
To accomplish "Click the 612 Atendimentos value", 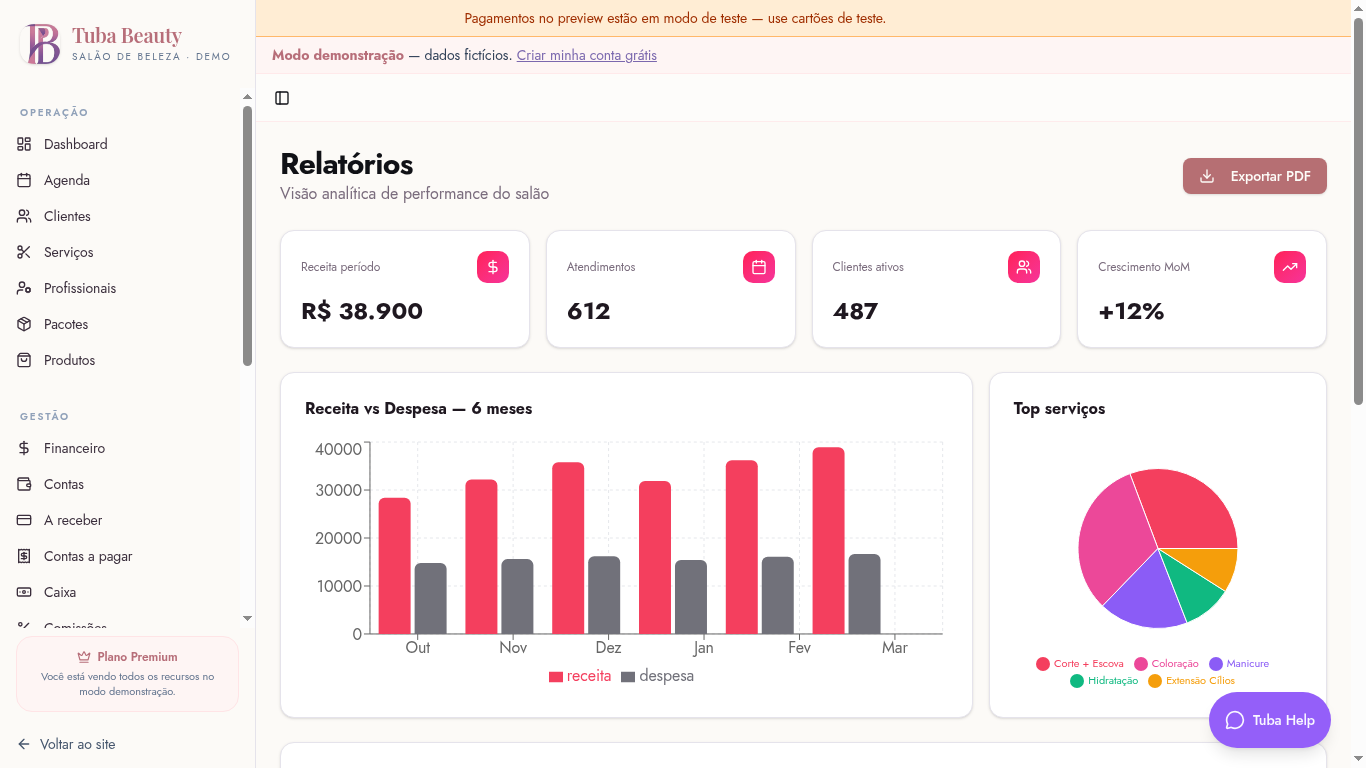I will pos(589,311).
